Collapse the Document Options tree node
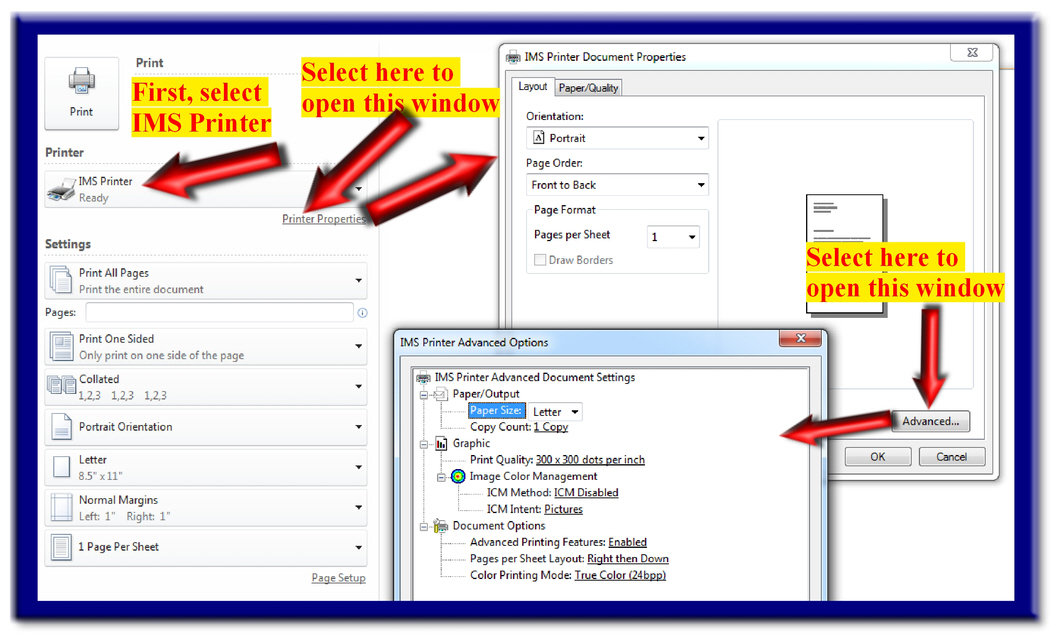Viewport: 1062px width, 643px height. (x=424, y=527)
